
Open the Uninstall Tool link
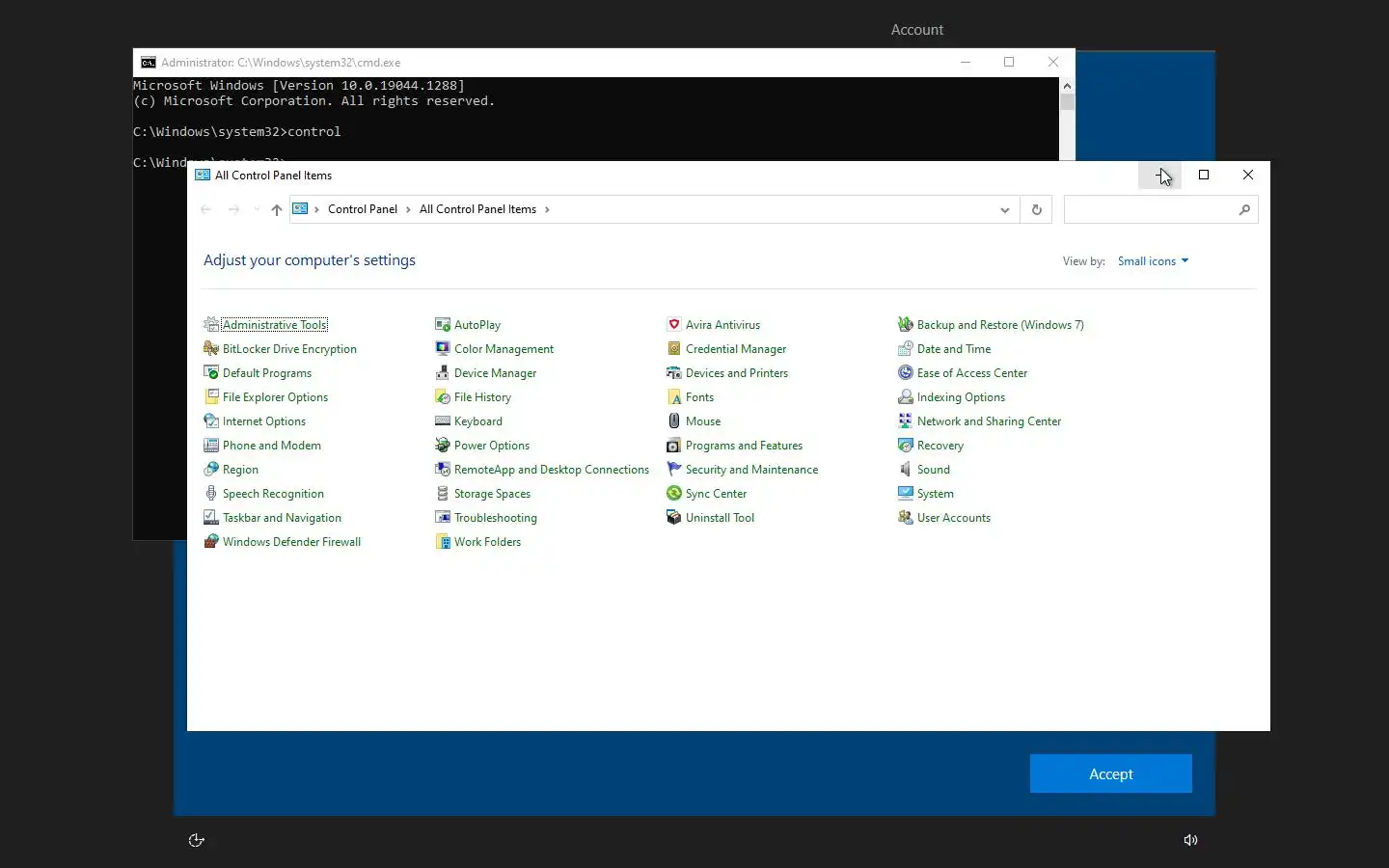[720, 518]
